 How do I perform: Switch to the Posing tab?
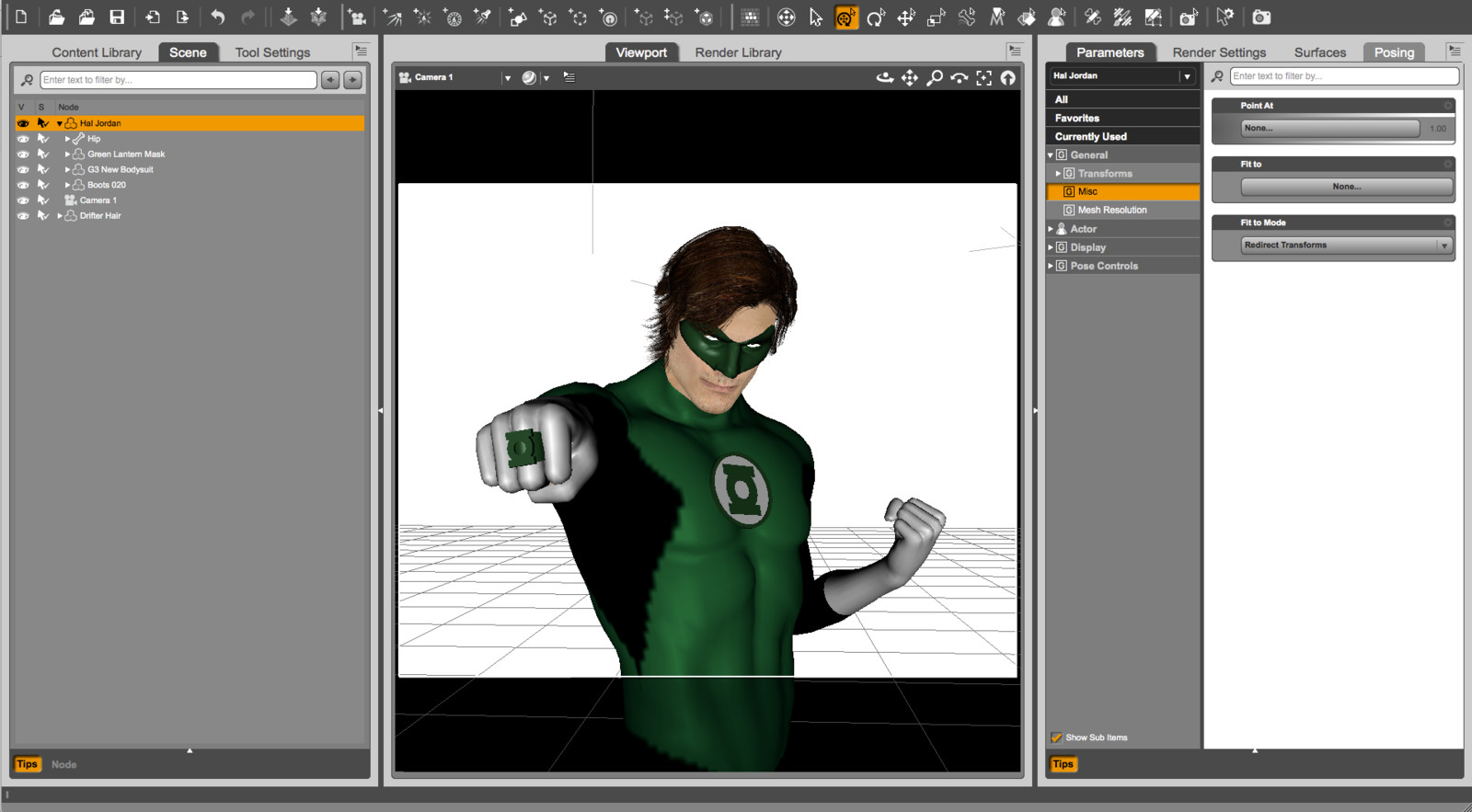[1394, 52]
